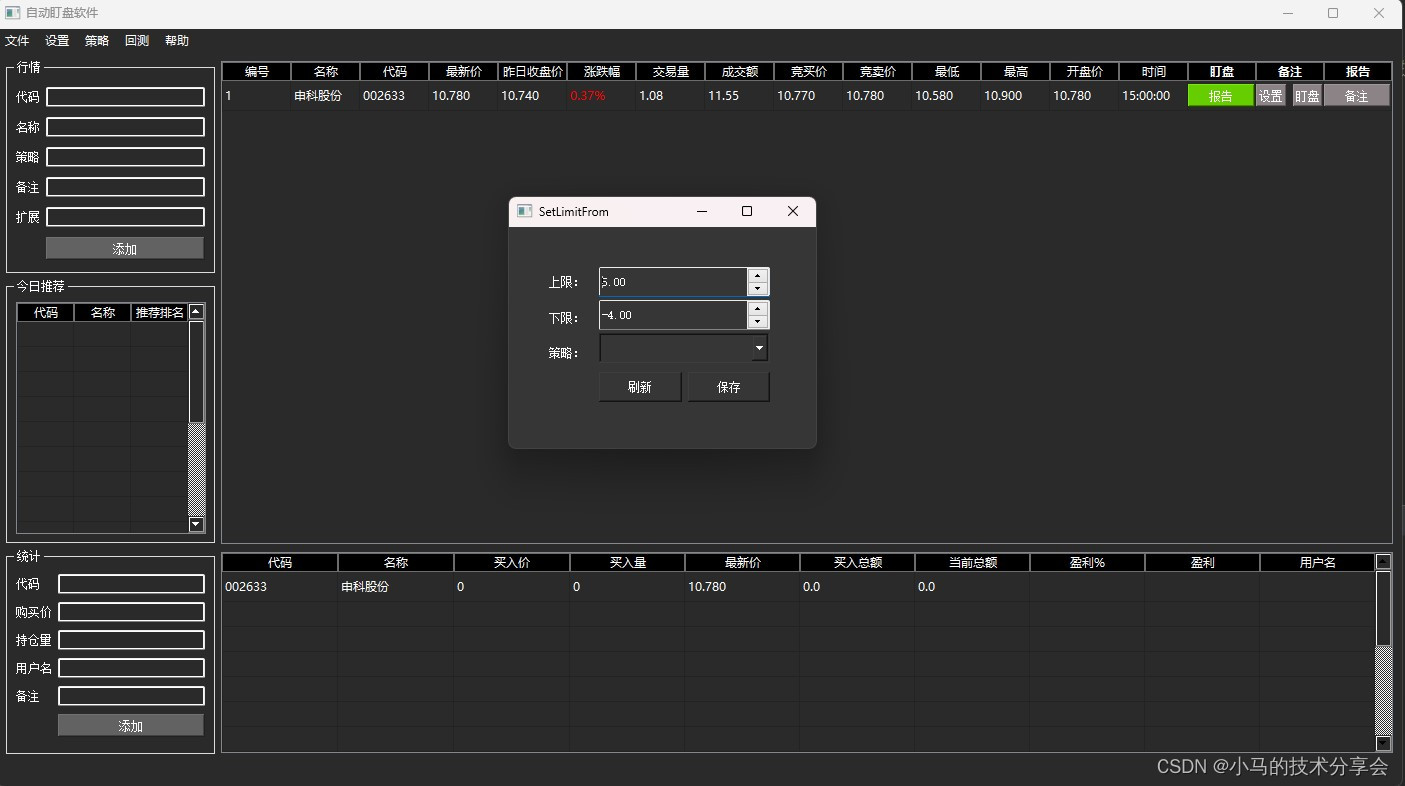
Task: Click the 交易量 column header
Action: pyautogui.click(x=671, y=72)
